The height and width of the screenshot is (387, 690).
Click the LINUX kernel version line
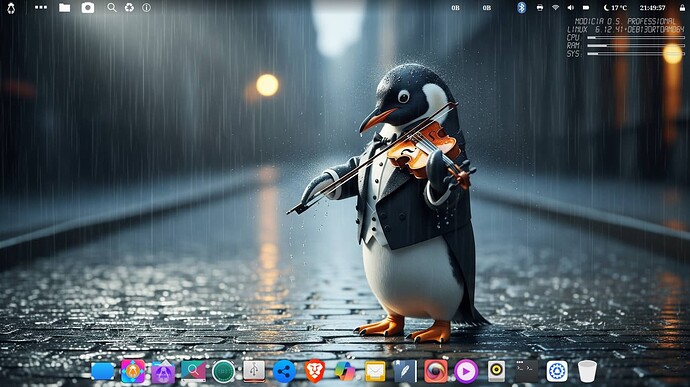click(x=626, y=29)
